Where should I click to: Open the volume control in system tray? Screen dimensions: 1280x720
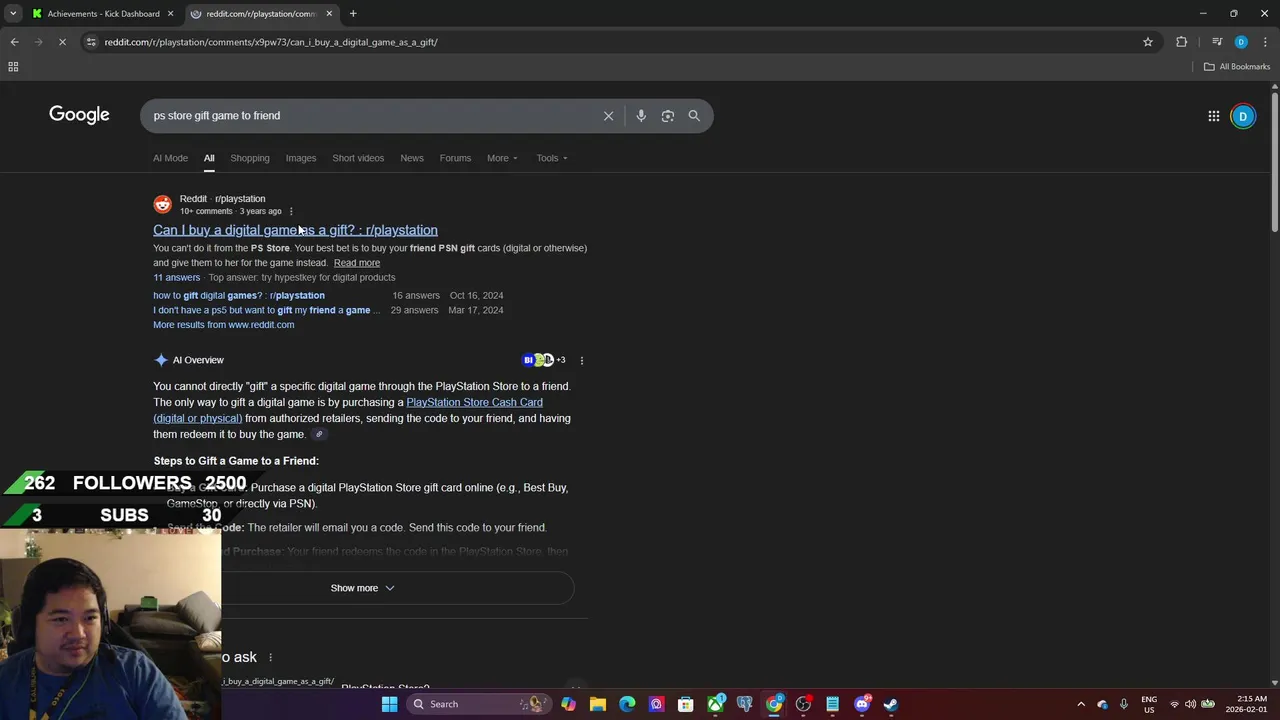(x=1190, y=704)
